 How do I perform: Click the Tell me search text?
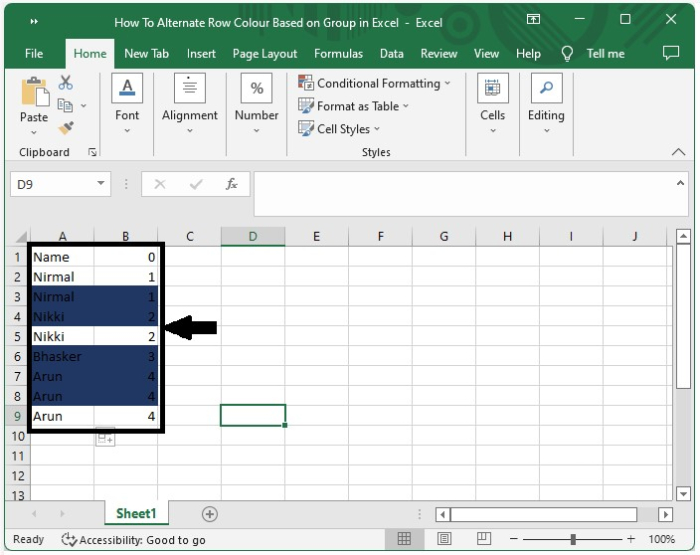(x=605, y=54)
